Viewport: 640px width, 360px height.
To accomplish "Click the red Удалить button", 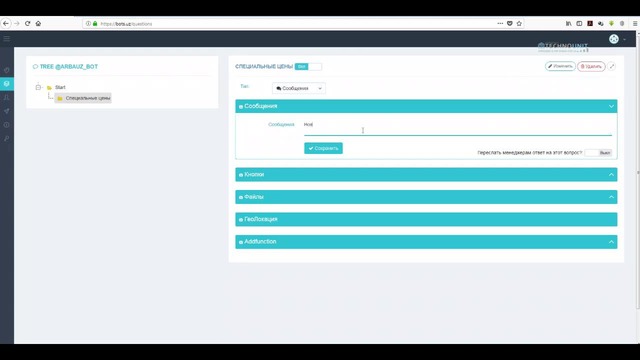I will point(591,66).
